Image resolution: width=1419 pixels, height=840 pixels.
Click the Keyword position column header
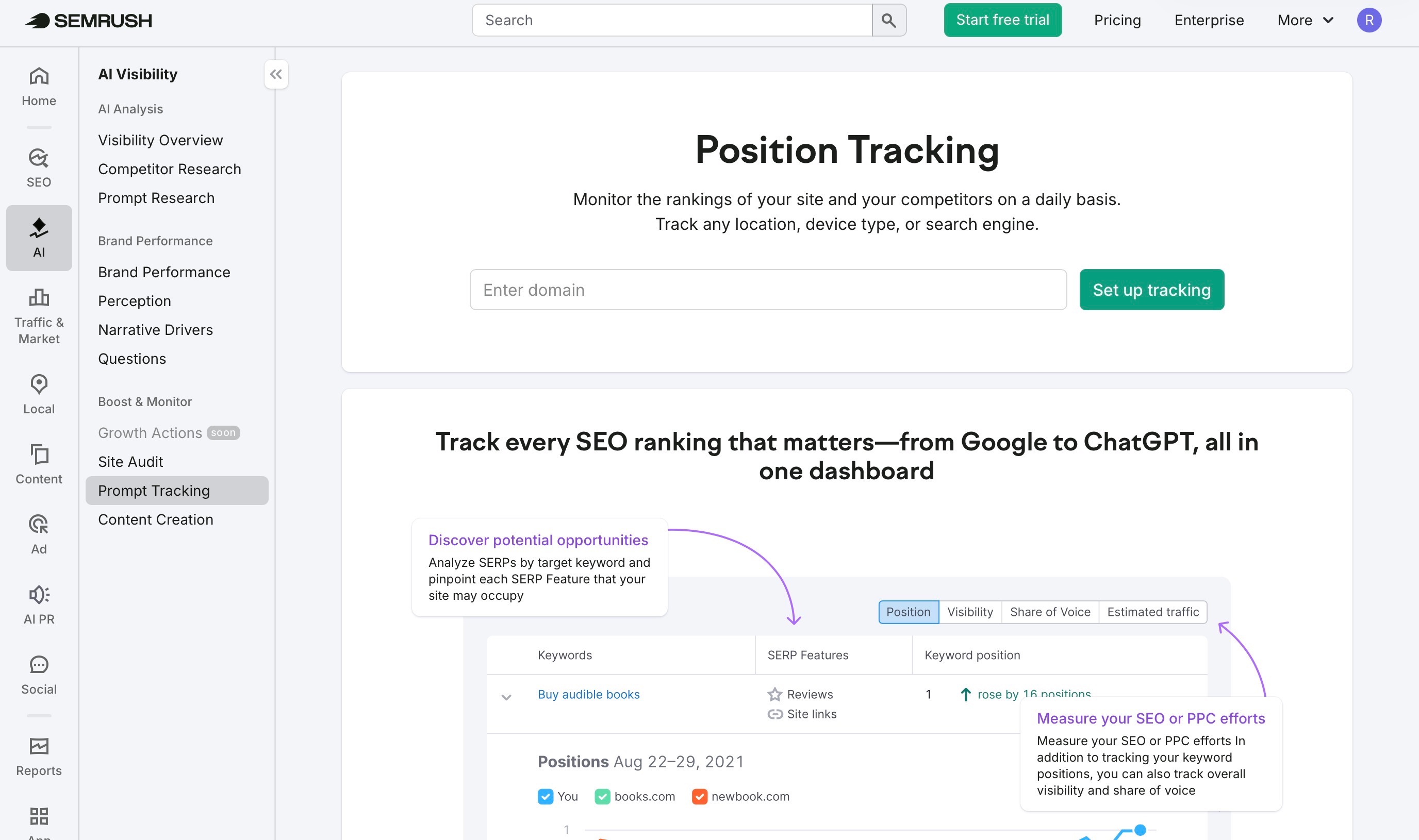(971, 655)
